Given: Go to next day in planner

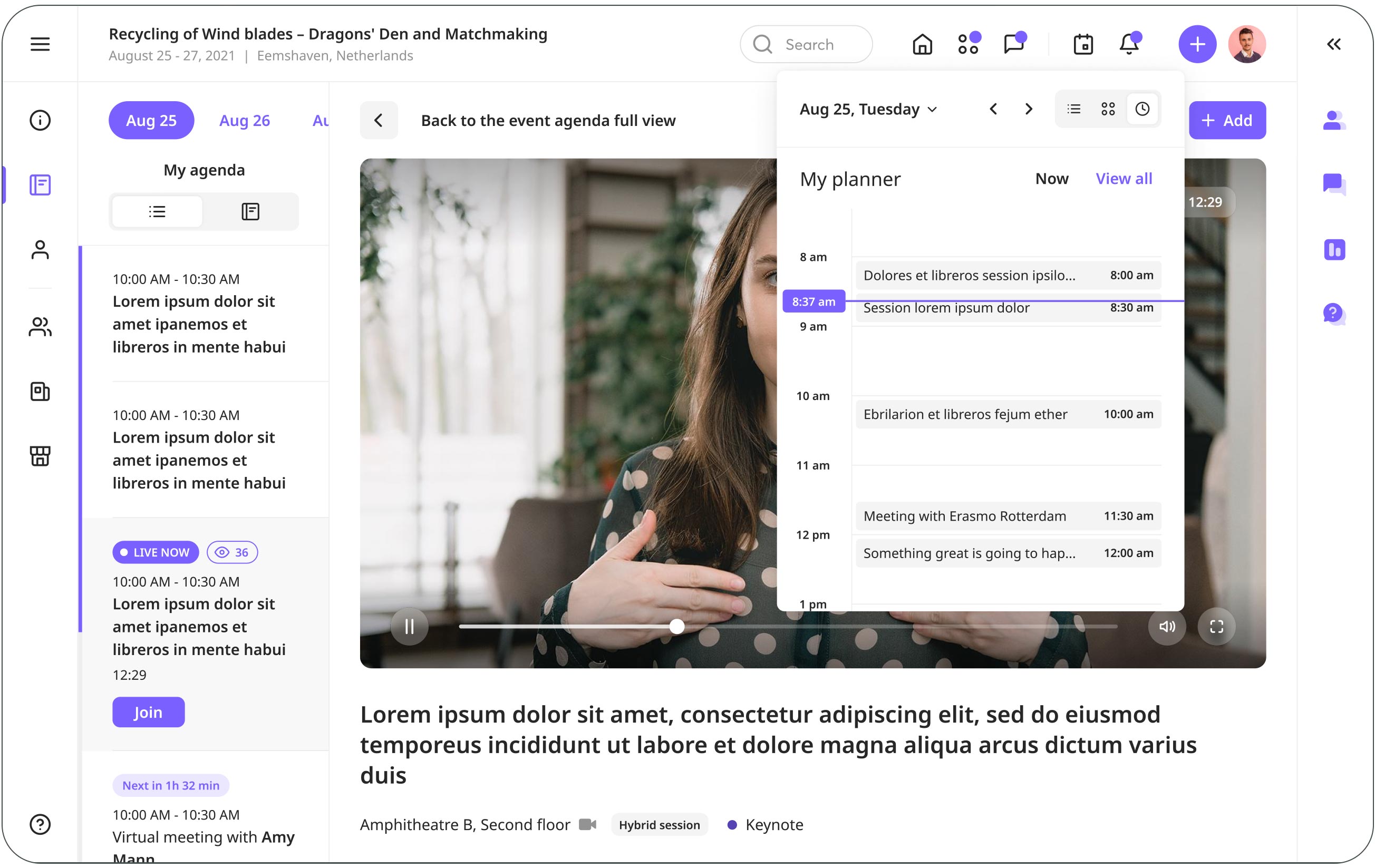Looking at the screenshot, I should (1029, 109).
